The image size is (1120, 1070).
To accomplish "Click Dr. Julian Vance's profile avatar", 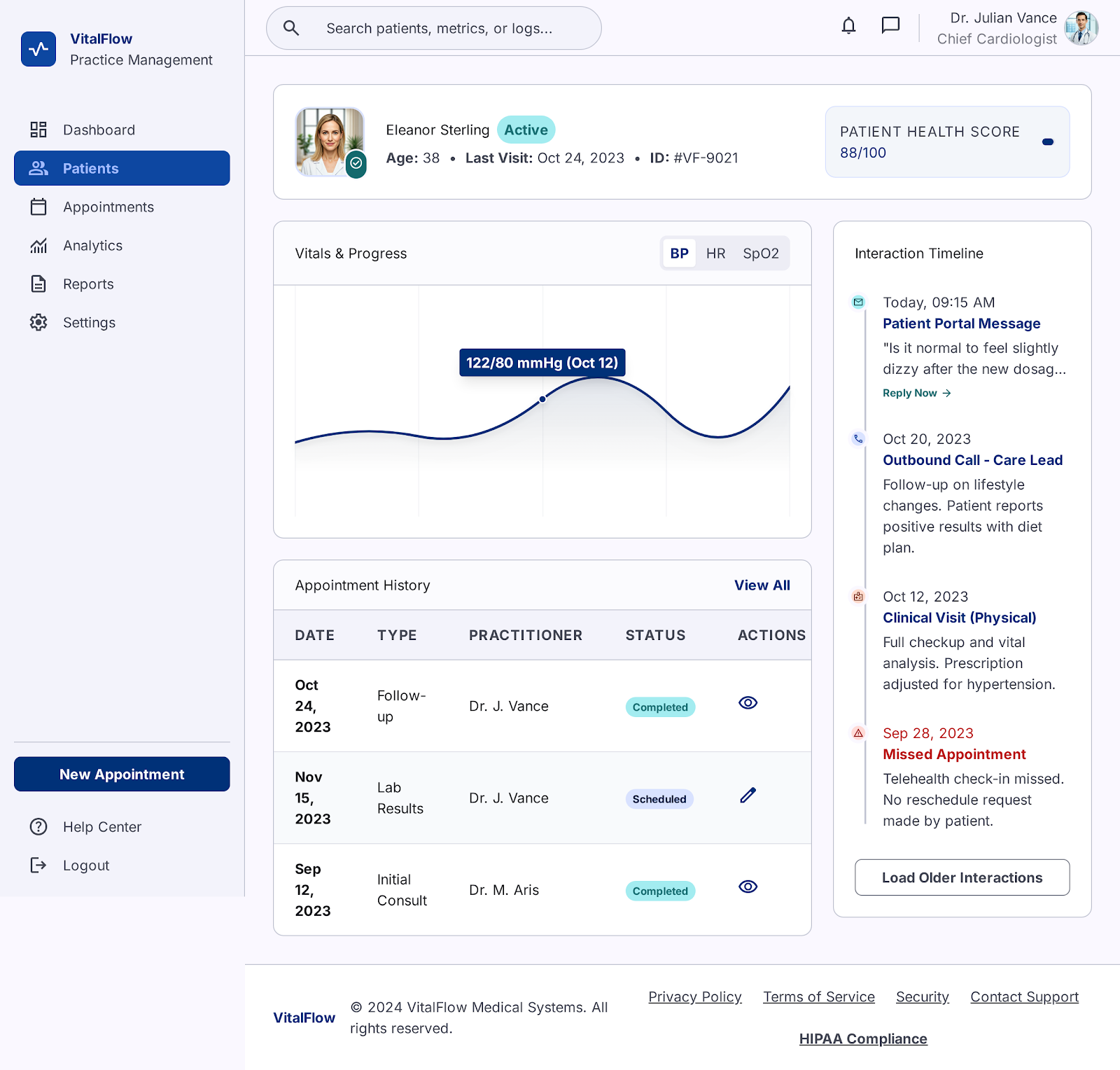I will pyautogui.click(x=1081, y=28).
